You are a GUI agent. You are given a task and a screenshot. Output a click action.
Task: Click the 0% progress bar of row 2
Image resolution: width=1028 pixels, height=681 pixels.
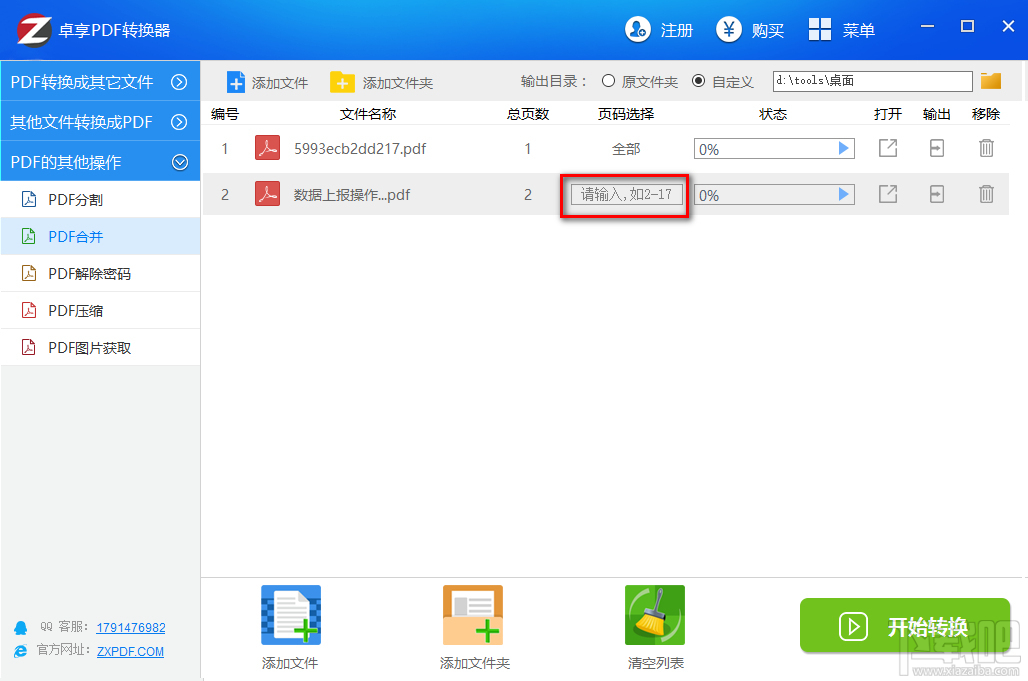[x=774, y=195]
